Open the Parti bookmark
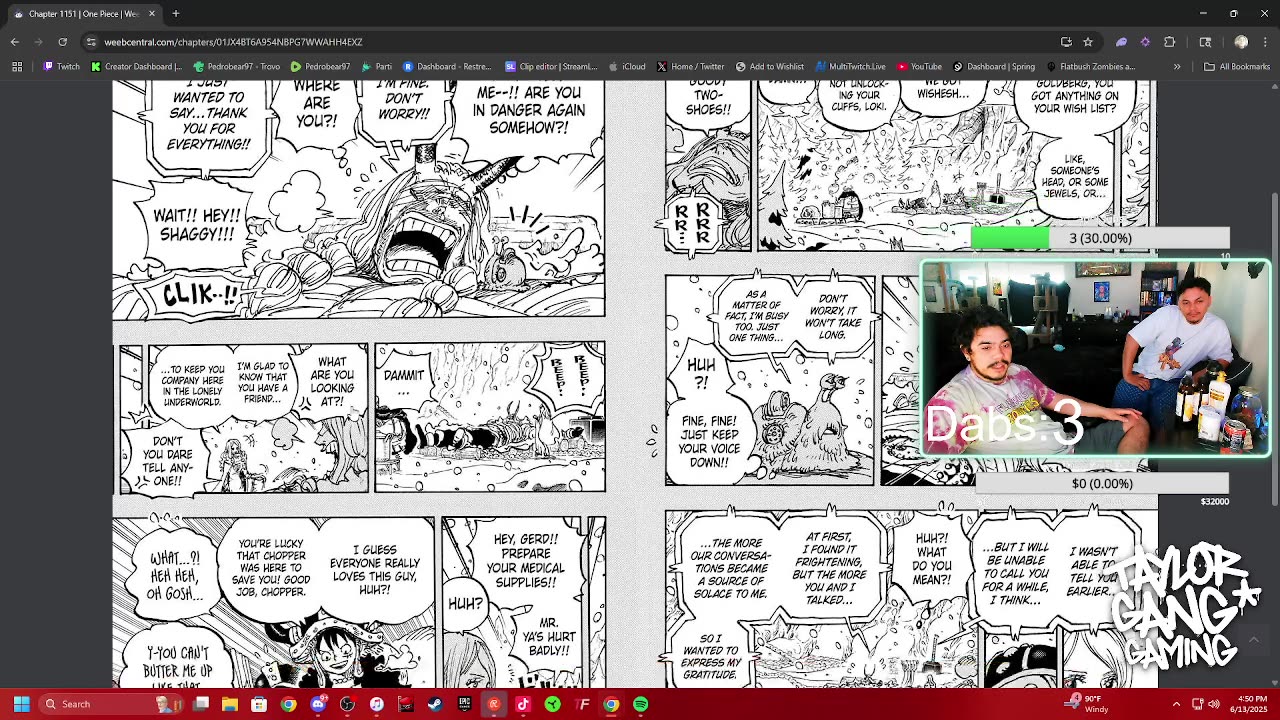 [377, 67]
